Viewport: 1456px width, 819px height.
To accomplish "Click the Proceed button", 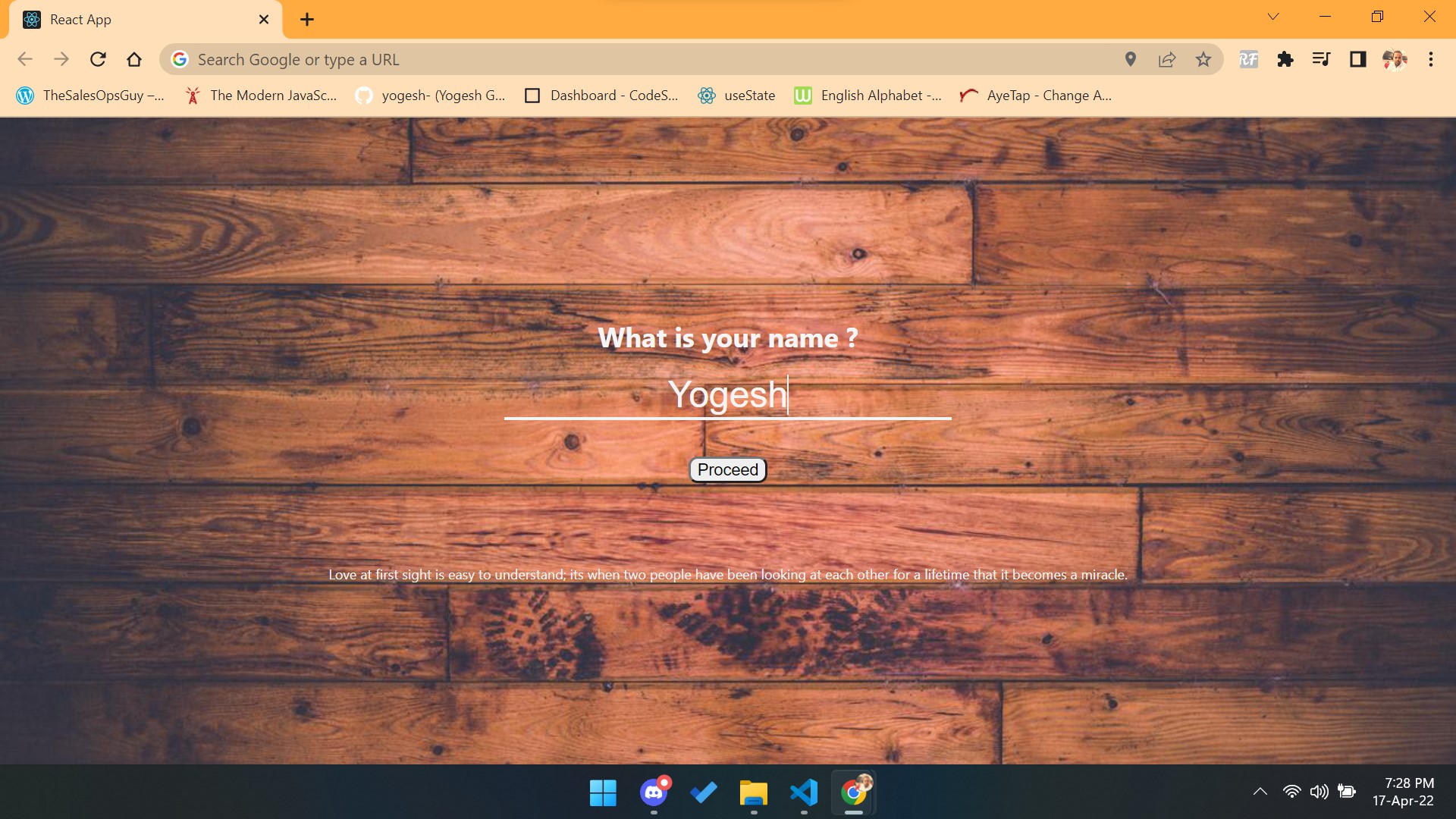I will pyautogui.click(x=727, y=469).
